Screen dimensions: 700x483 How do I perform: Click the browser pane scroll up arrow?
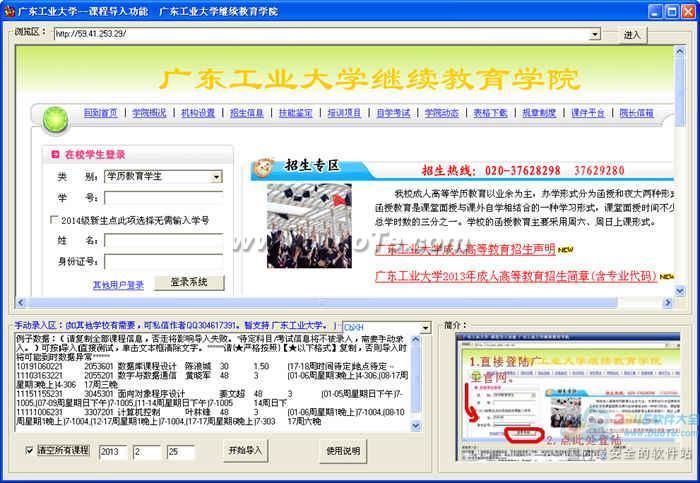coord(679,51)
